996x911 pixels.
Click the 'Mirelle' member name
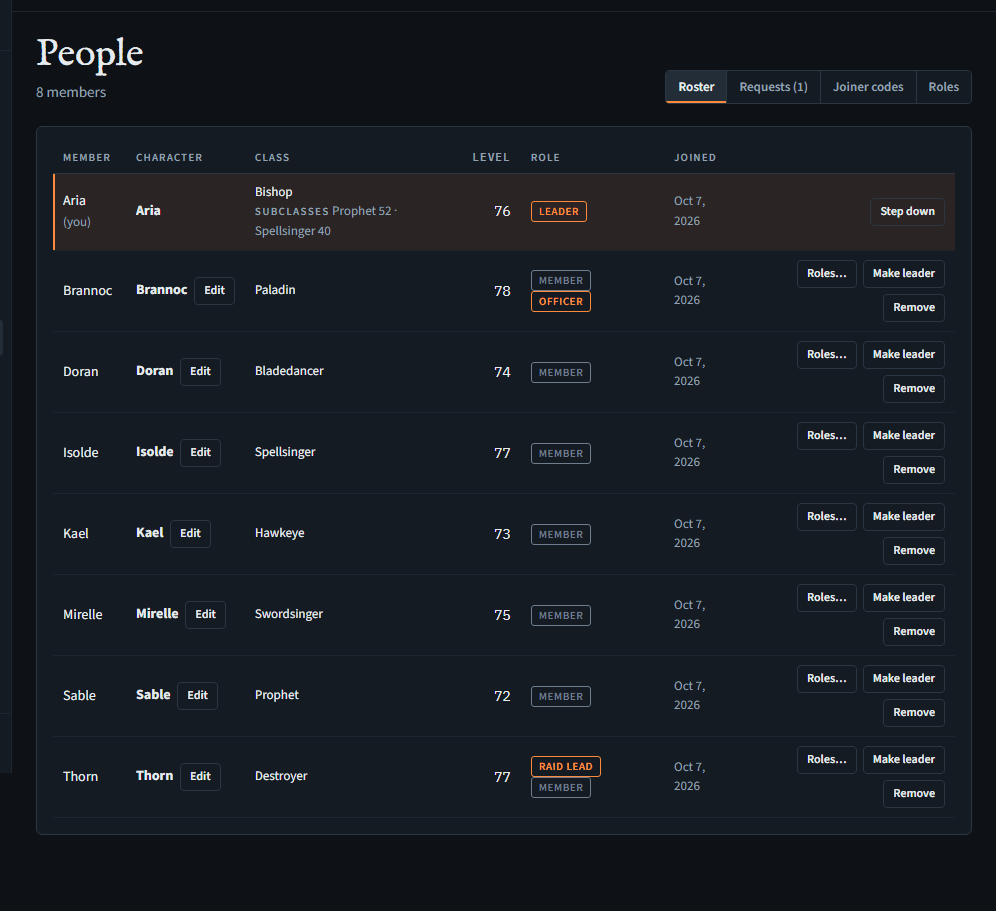83,615
